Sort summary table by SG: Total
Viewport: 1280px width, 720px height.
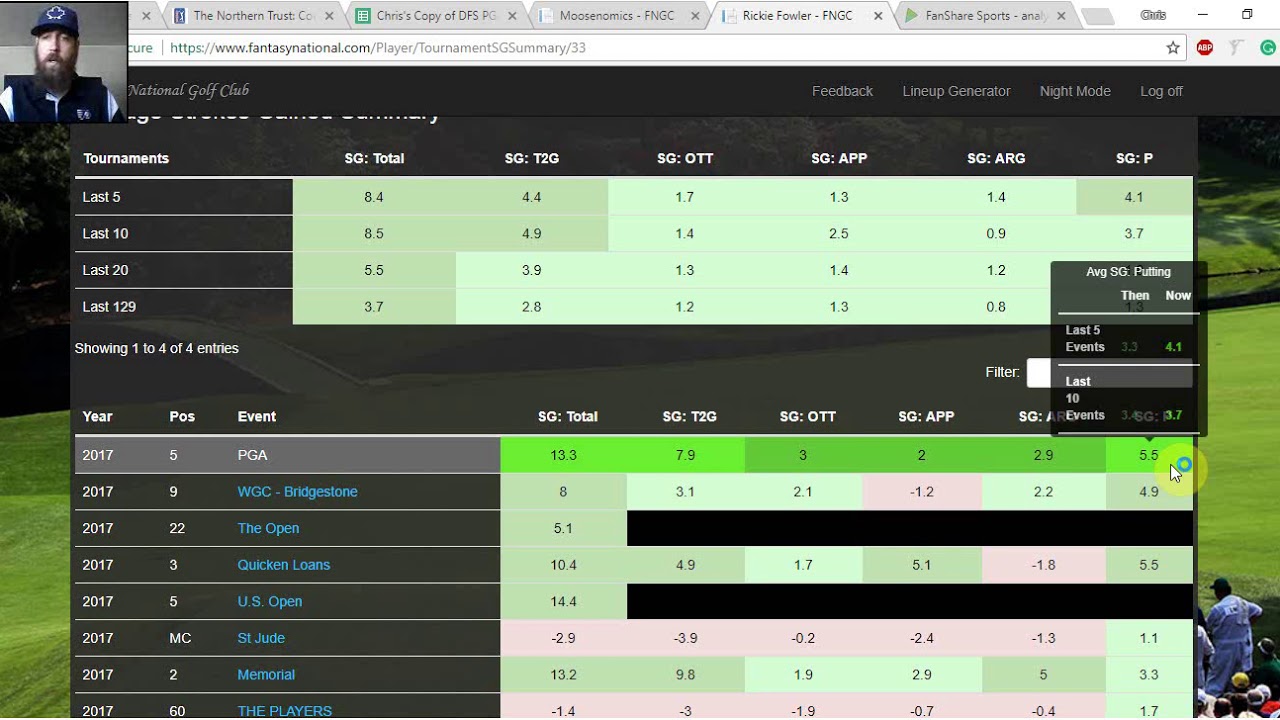click(x=374, y=158)
